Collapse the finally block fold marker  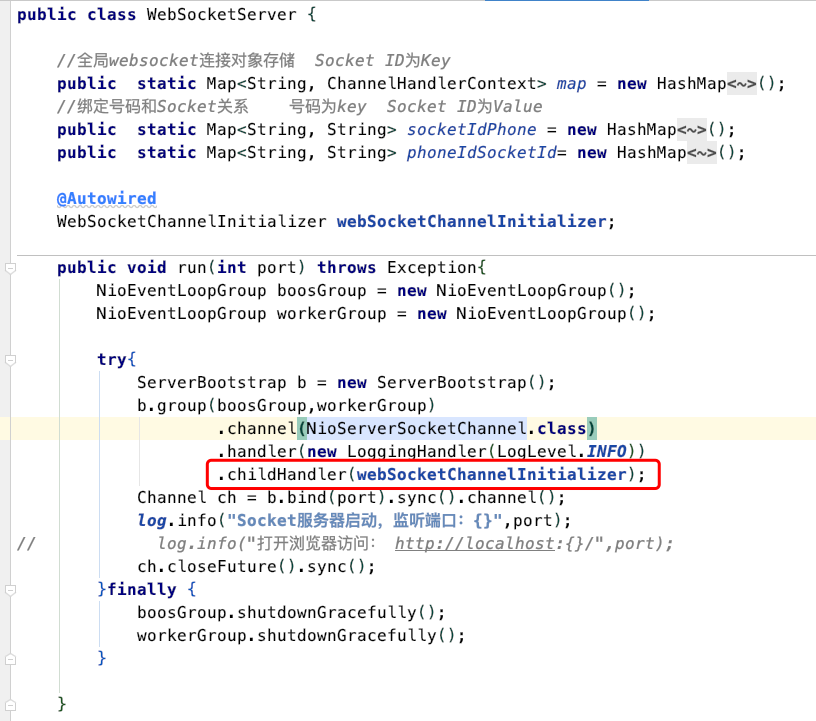[10, 589]
